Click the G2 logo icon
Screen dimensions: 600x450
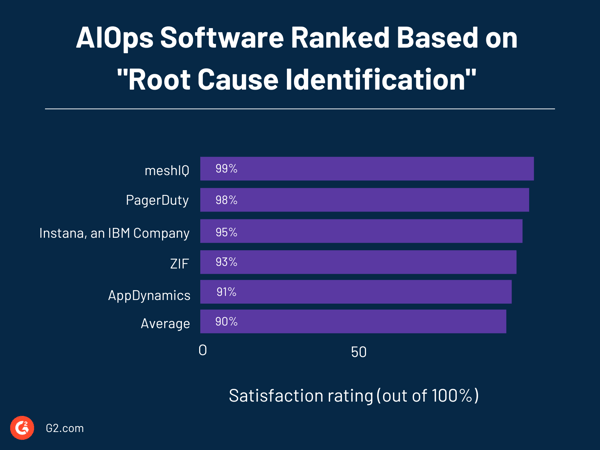[22, 428]
